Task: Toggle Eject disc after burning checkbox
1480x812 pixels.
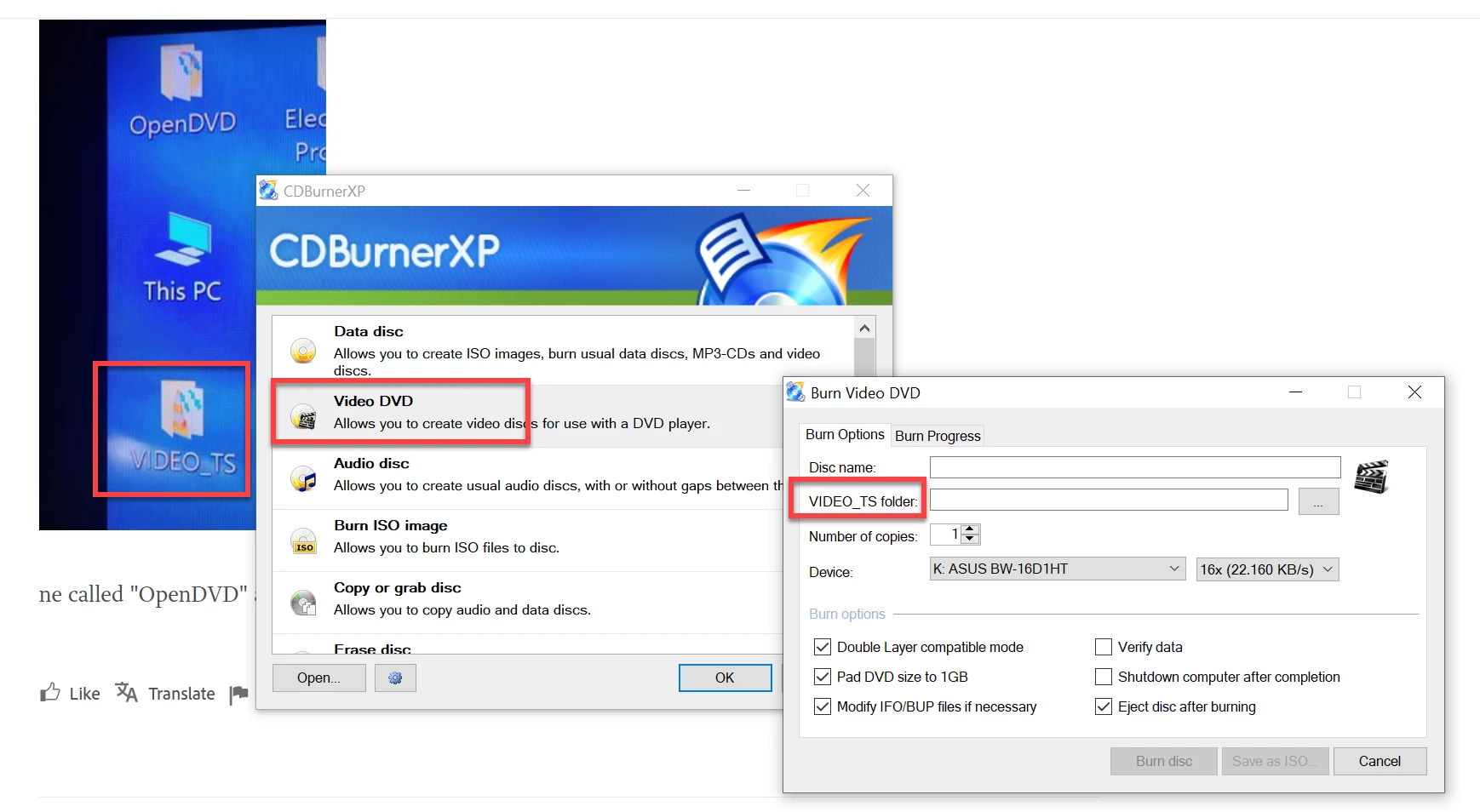Action: 1104,706
